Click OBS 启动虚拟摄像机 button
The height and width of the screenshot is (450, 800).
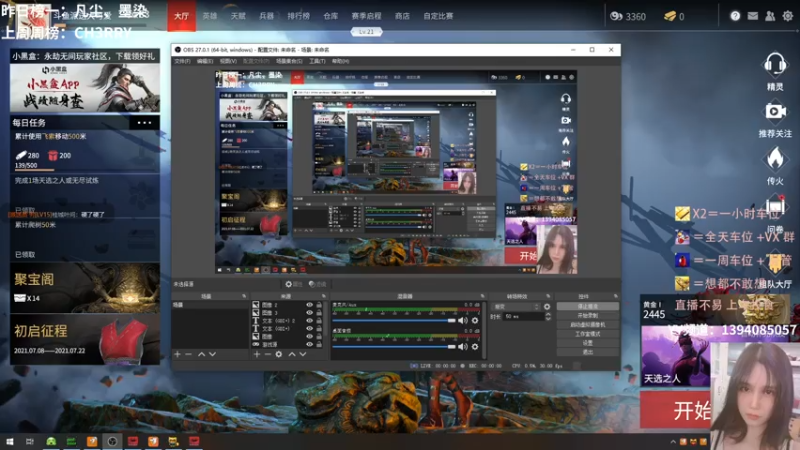[588, 324]
